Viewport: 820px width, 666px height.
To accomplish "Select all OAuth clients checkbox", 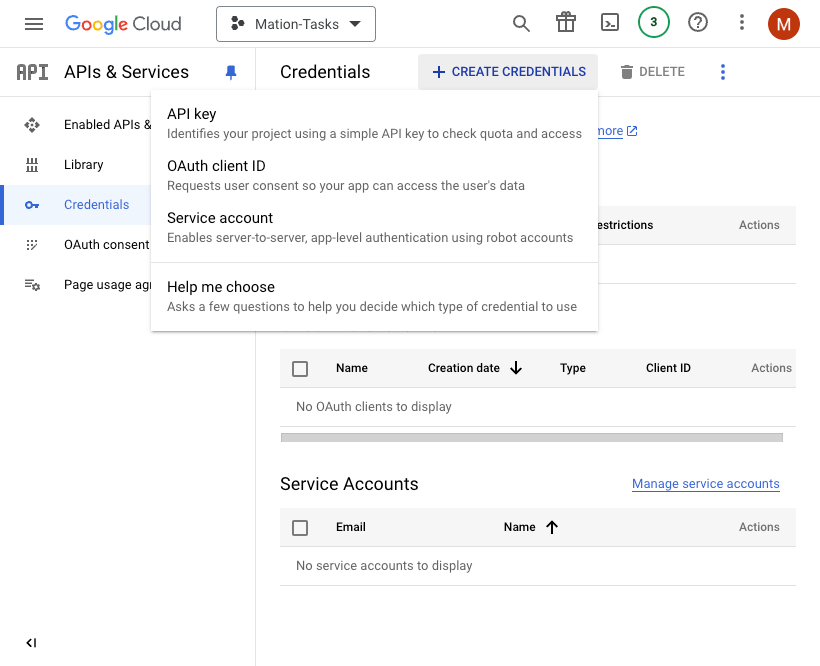I will tap(300, 369).
